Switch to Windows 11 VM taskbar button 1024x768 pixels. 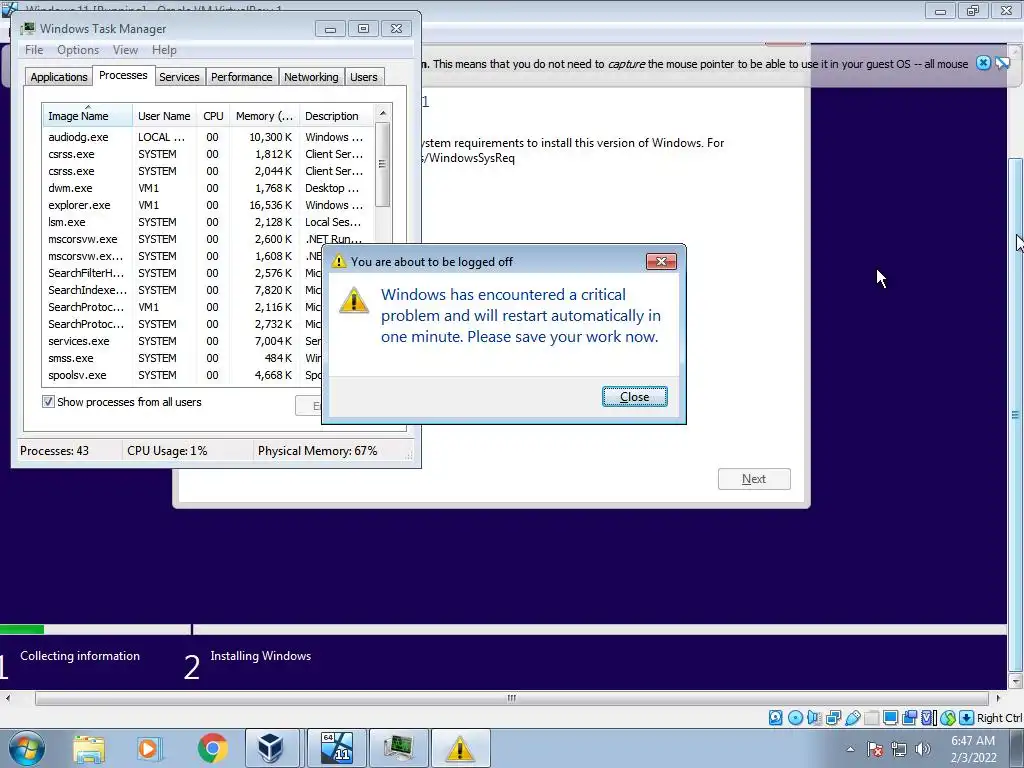click(336, 748)
